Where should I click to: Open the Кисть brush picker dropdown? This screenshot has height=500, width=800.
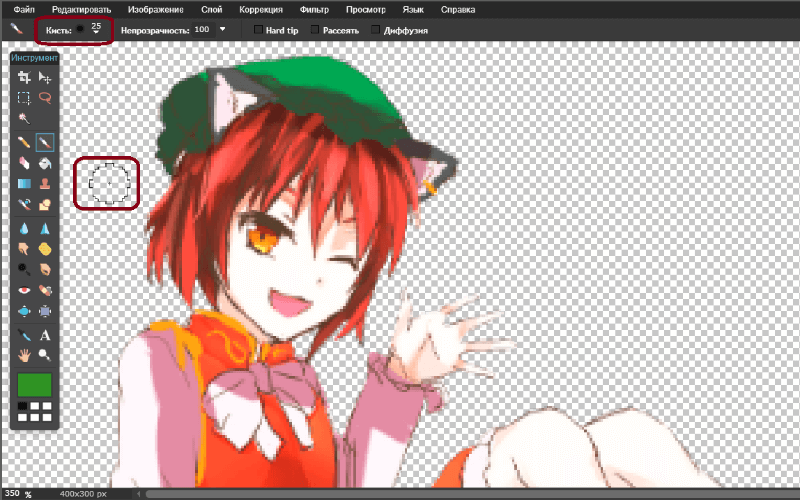96,30
